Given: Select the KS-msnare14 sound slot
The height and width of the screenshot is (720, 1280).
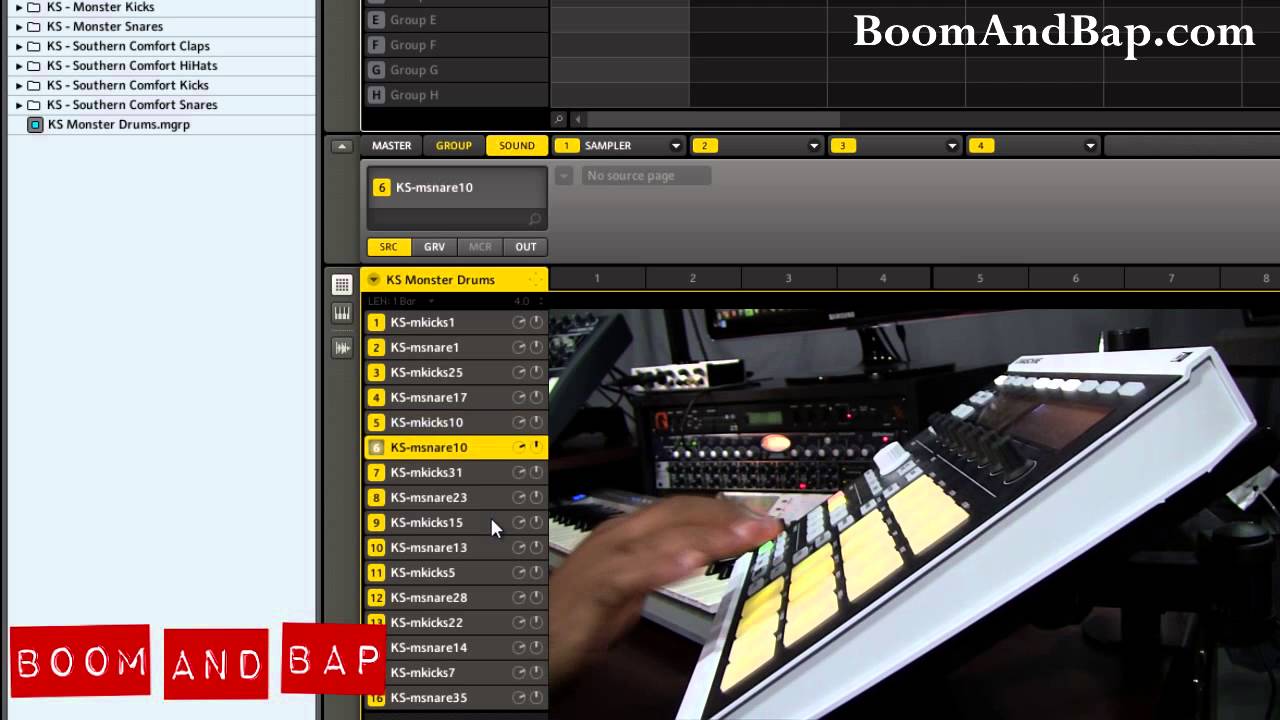Looking at the screenshot, I should pyautogui.click(x=457, y=647).
